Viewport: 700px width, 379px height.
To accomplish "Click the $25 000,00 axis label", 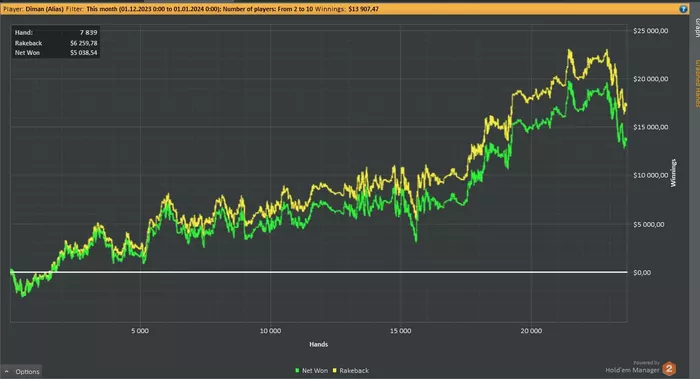I will point(650,31).
